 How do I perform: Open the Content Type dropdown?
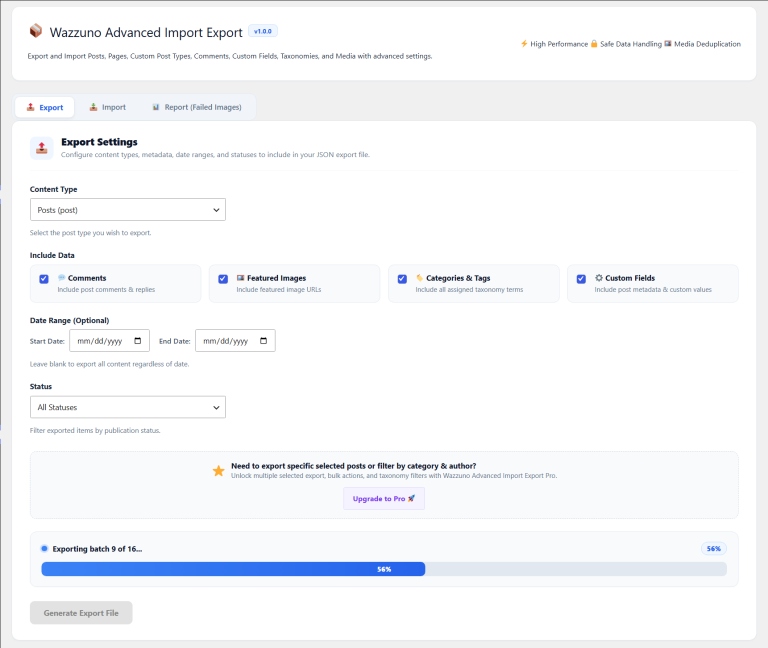click(x=128, y=210)
